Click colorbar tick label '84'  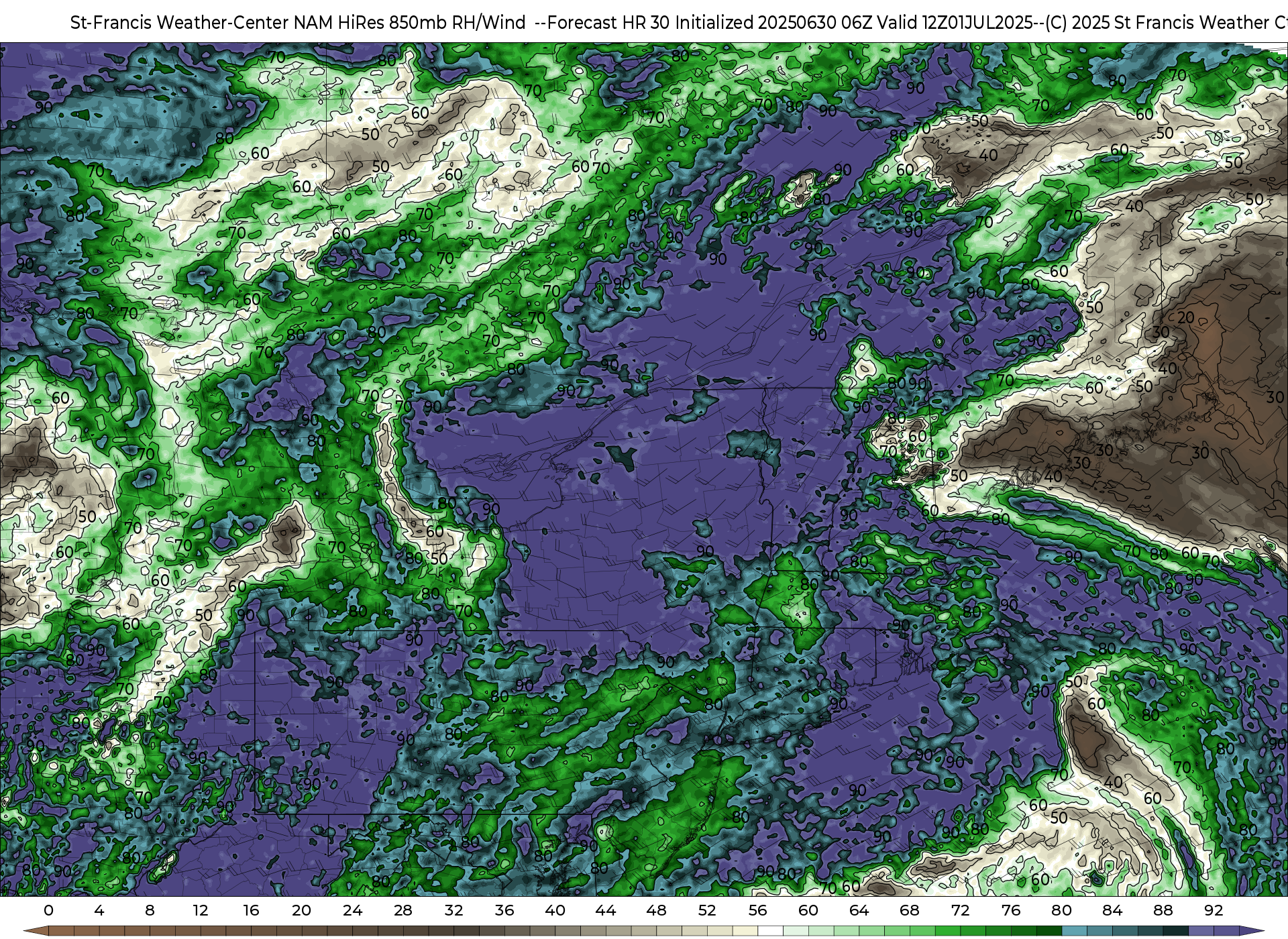tap(1112, 910)
